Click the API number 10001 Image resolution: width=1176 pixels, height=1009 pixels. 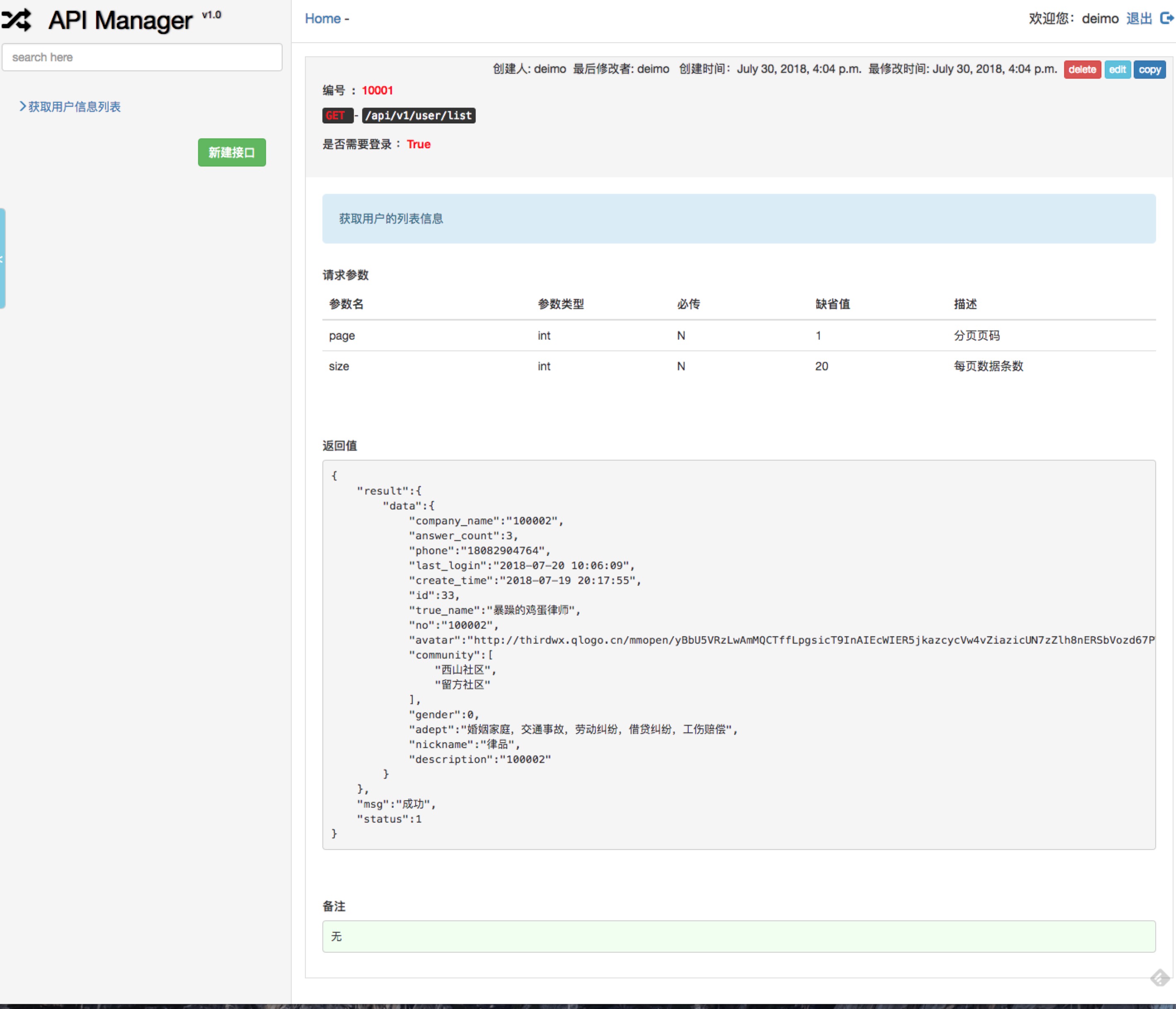click(x=377, y=91)
